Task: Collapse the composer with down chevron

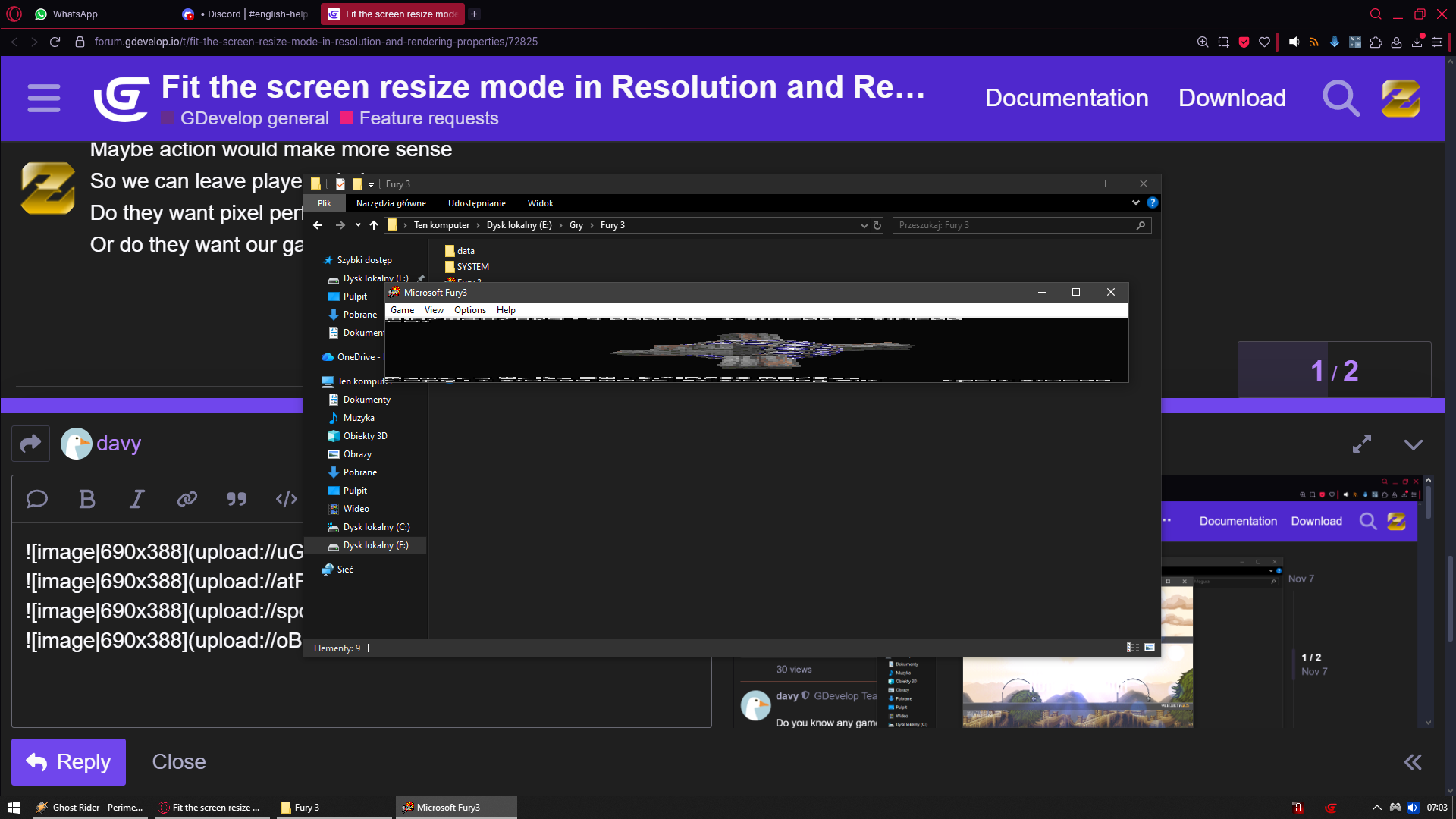Action: click(x=1413, y=444)
